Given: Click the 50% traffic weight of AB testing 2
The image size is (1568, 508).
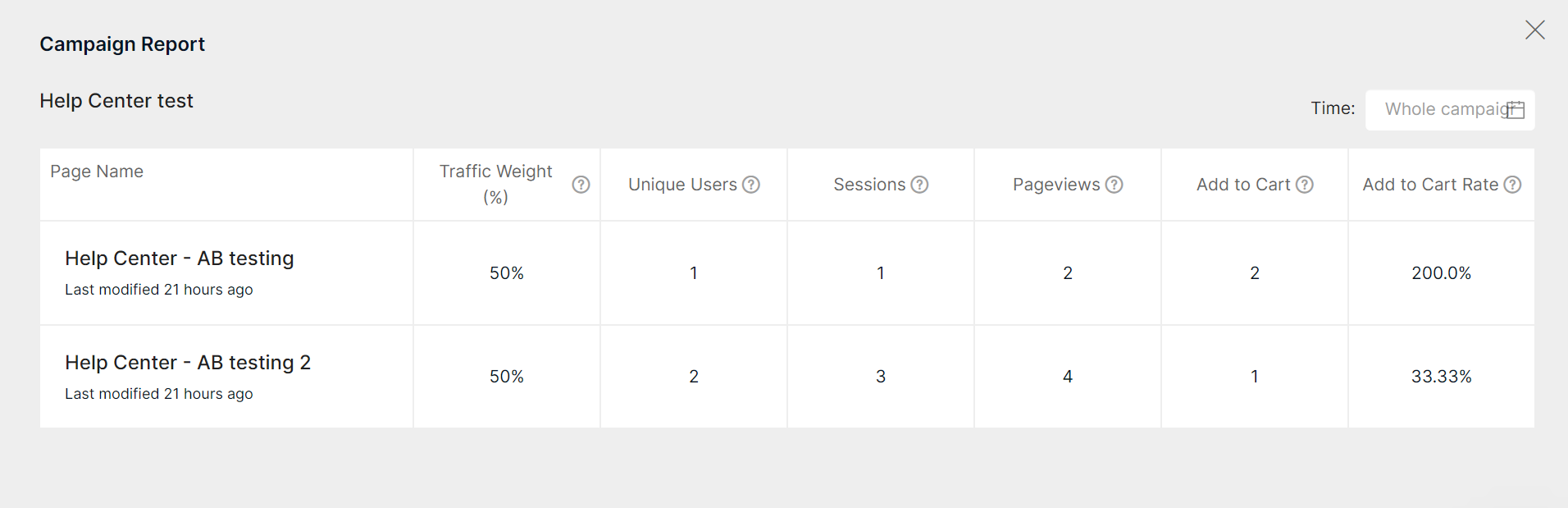Looking at the screenshot, I should click(507, 377).
